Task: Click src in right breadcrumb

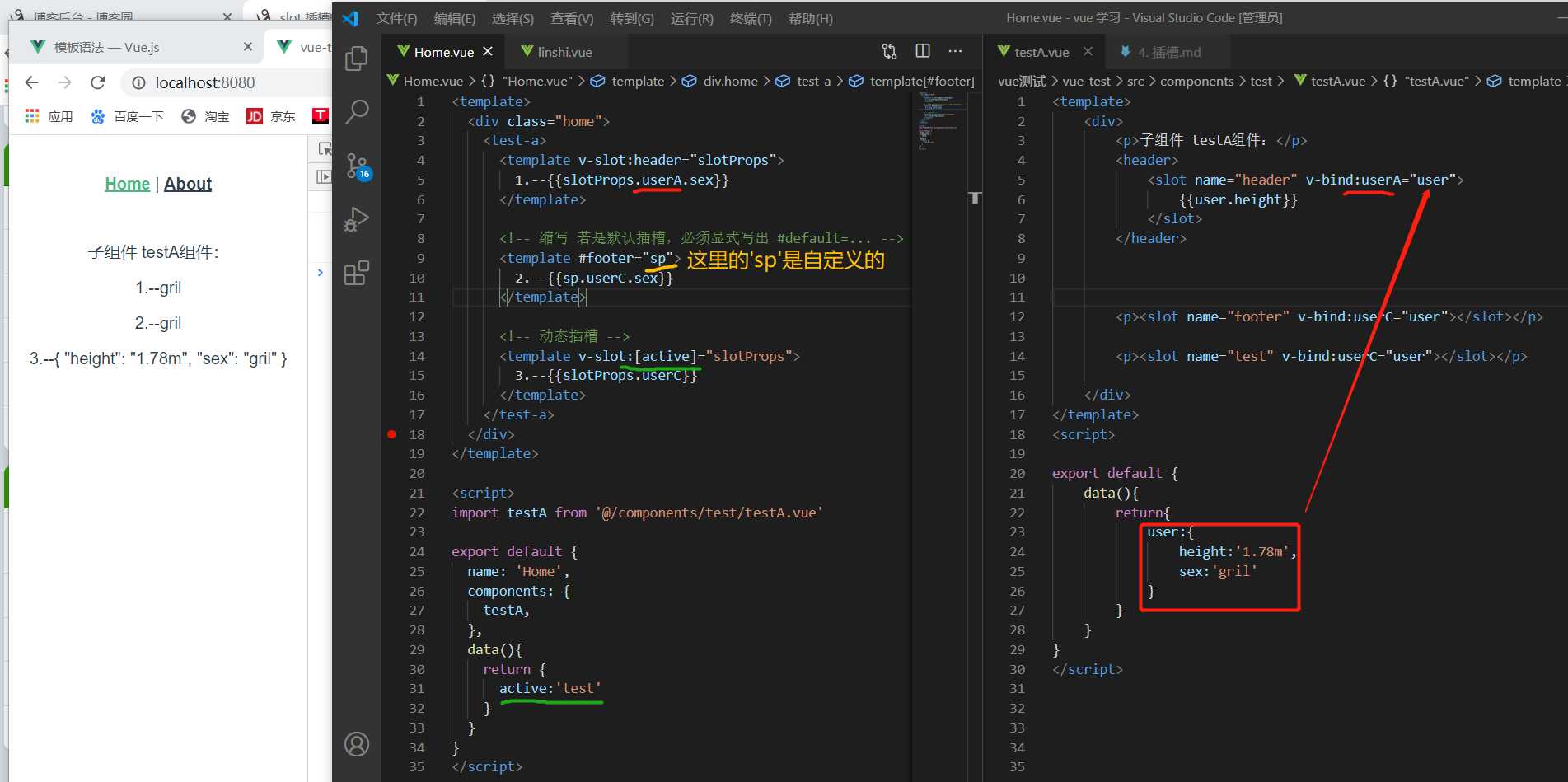Action: [x=1135, y=81]
